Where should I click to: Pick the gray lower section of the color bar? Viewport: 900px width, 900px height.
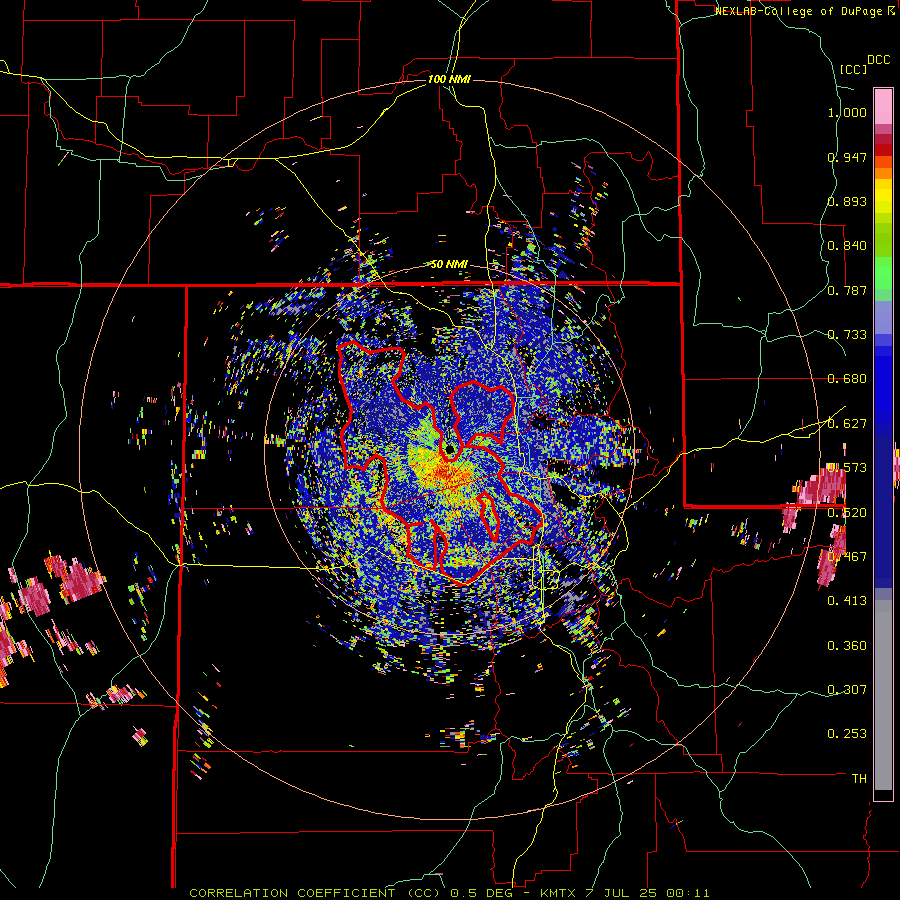pyautogui.click(x=883, y=695)
